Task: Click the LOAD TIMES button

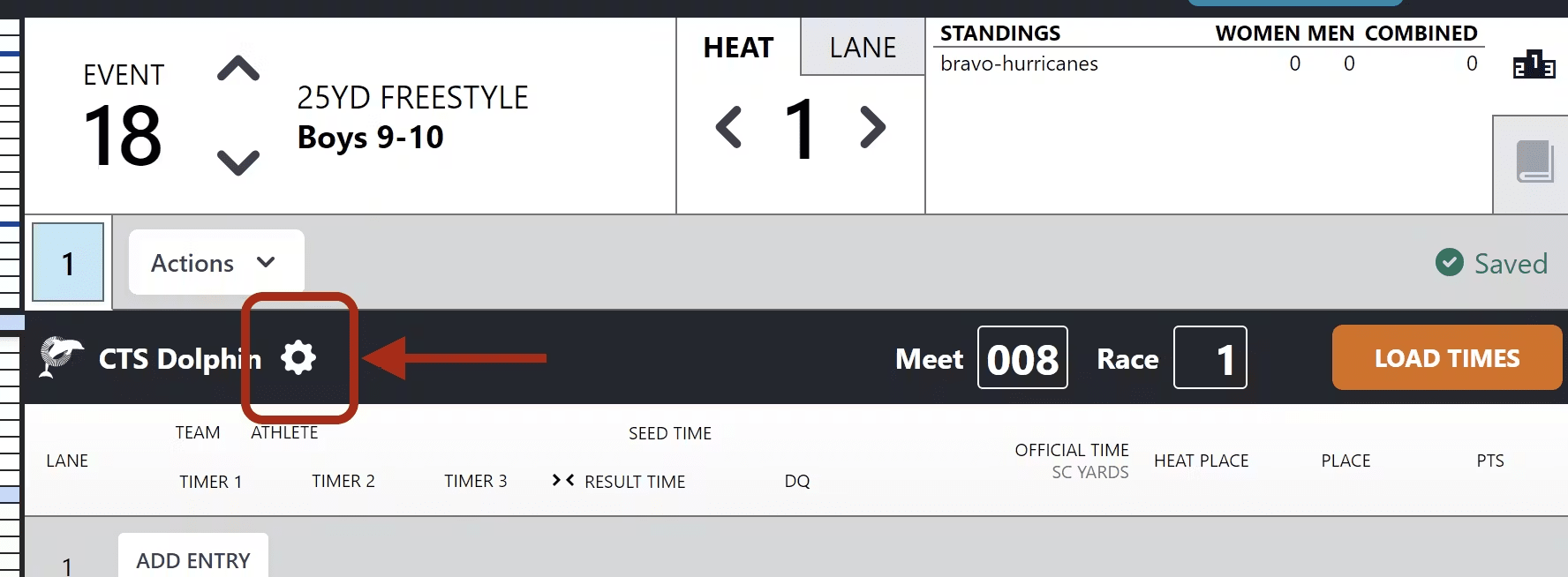Action: [1447, 357]
